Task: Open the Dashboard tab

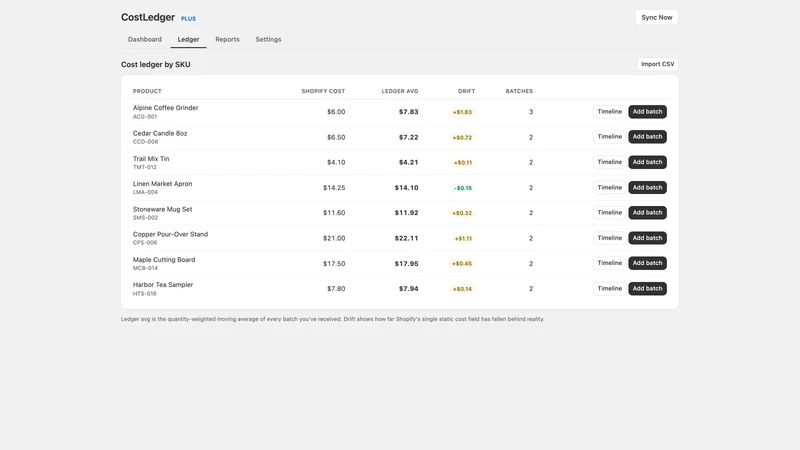Action: click(x=144, y=39)
